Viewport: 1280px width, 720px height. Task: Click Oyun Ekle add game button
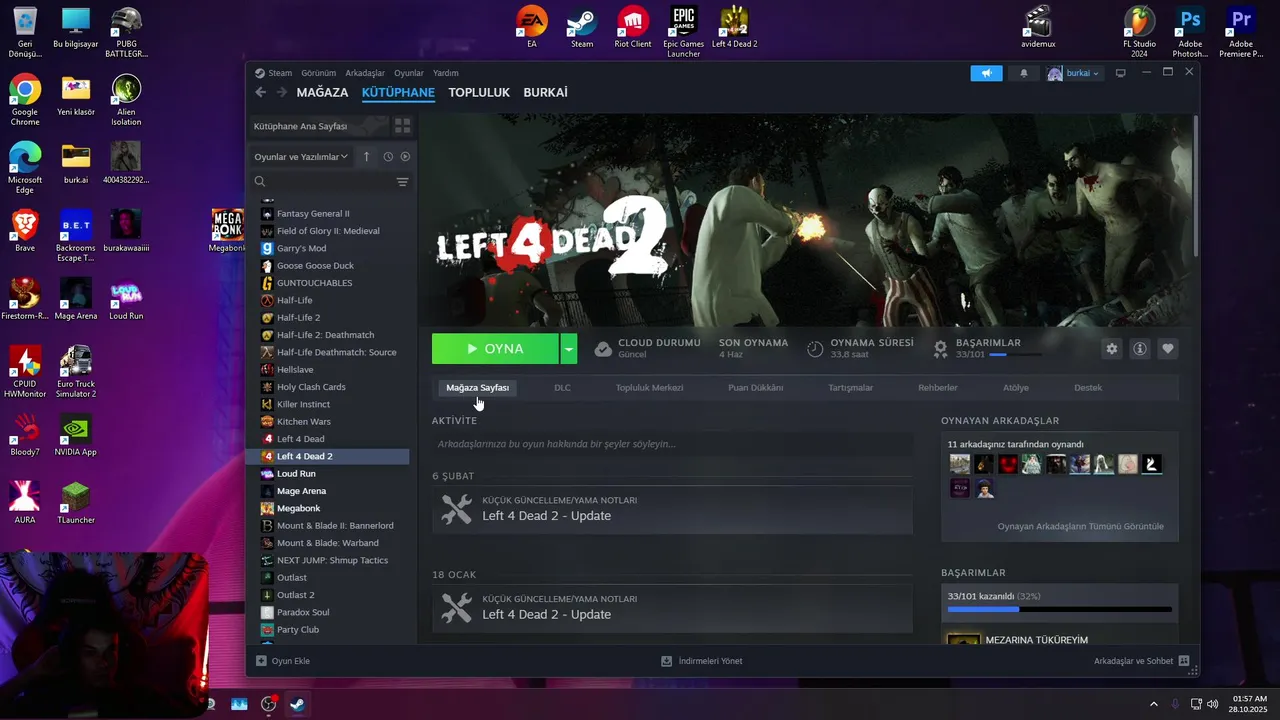[283, 661]
